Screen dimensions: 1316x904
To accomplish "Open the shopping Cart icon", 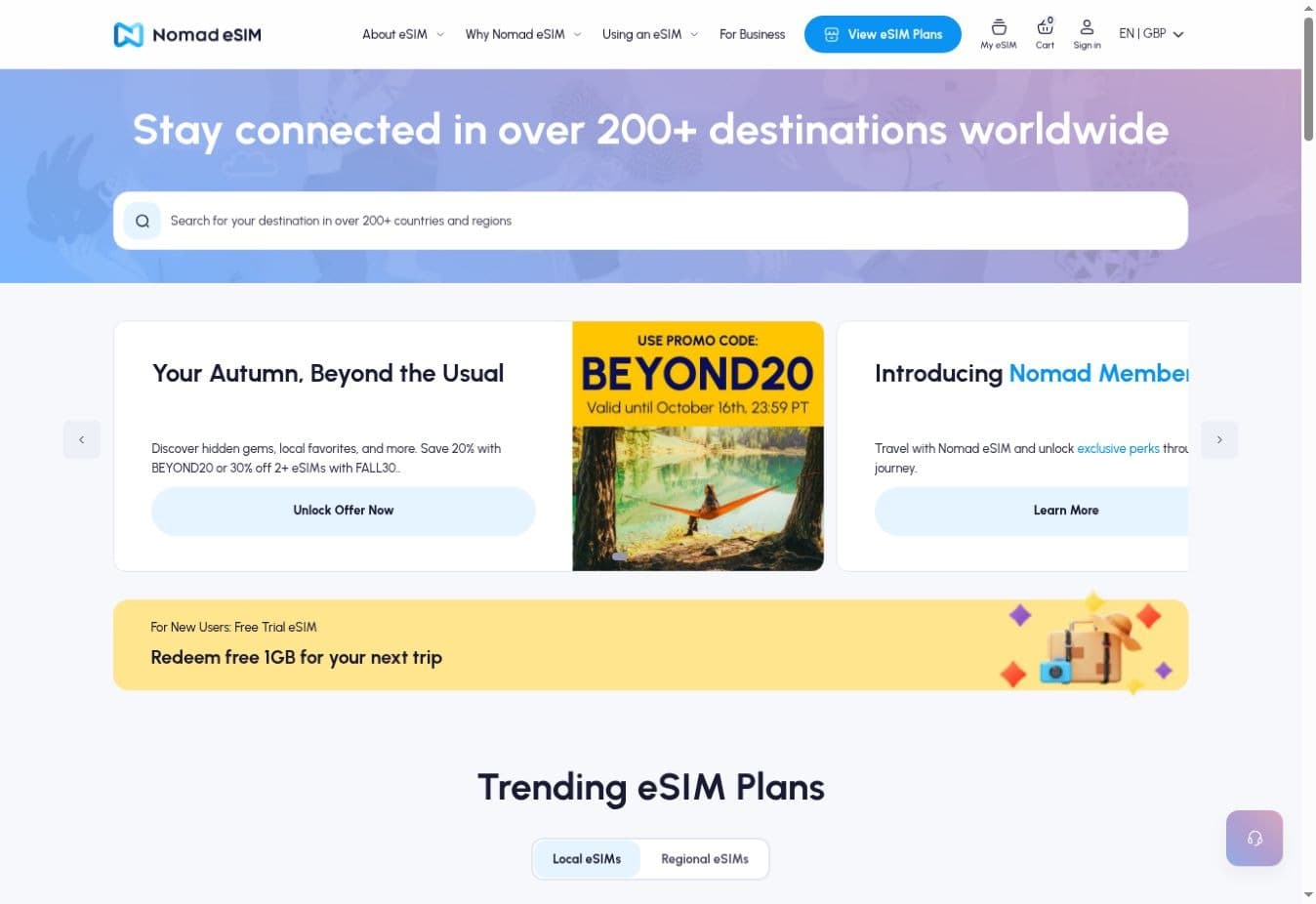I will [x=1045, y=33].
